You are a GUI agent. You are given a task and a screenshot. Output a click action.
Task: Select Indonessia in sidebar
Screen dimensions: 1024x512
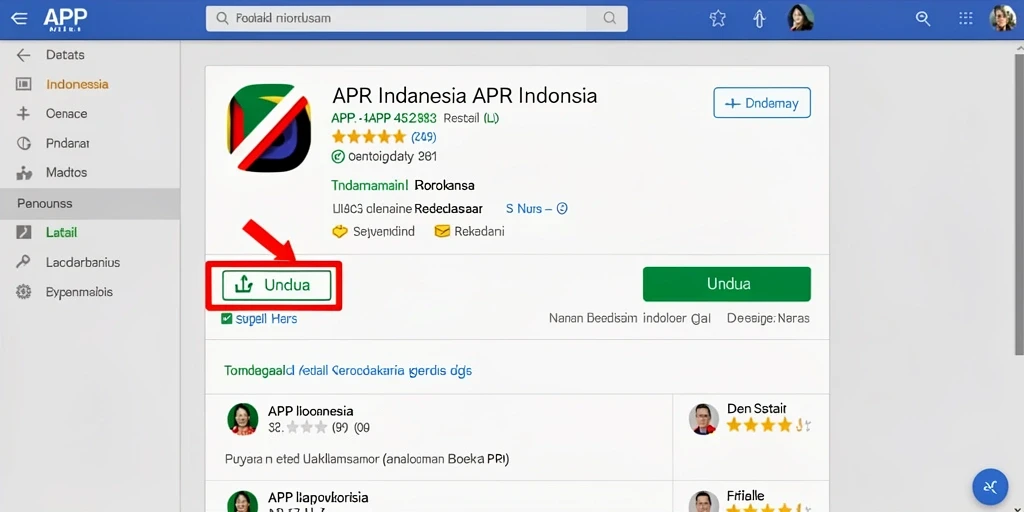coord(77,84)
